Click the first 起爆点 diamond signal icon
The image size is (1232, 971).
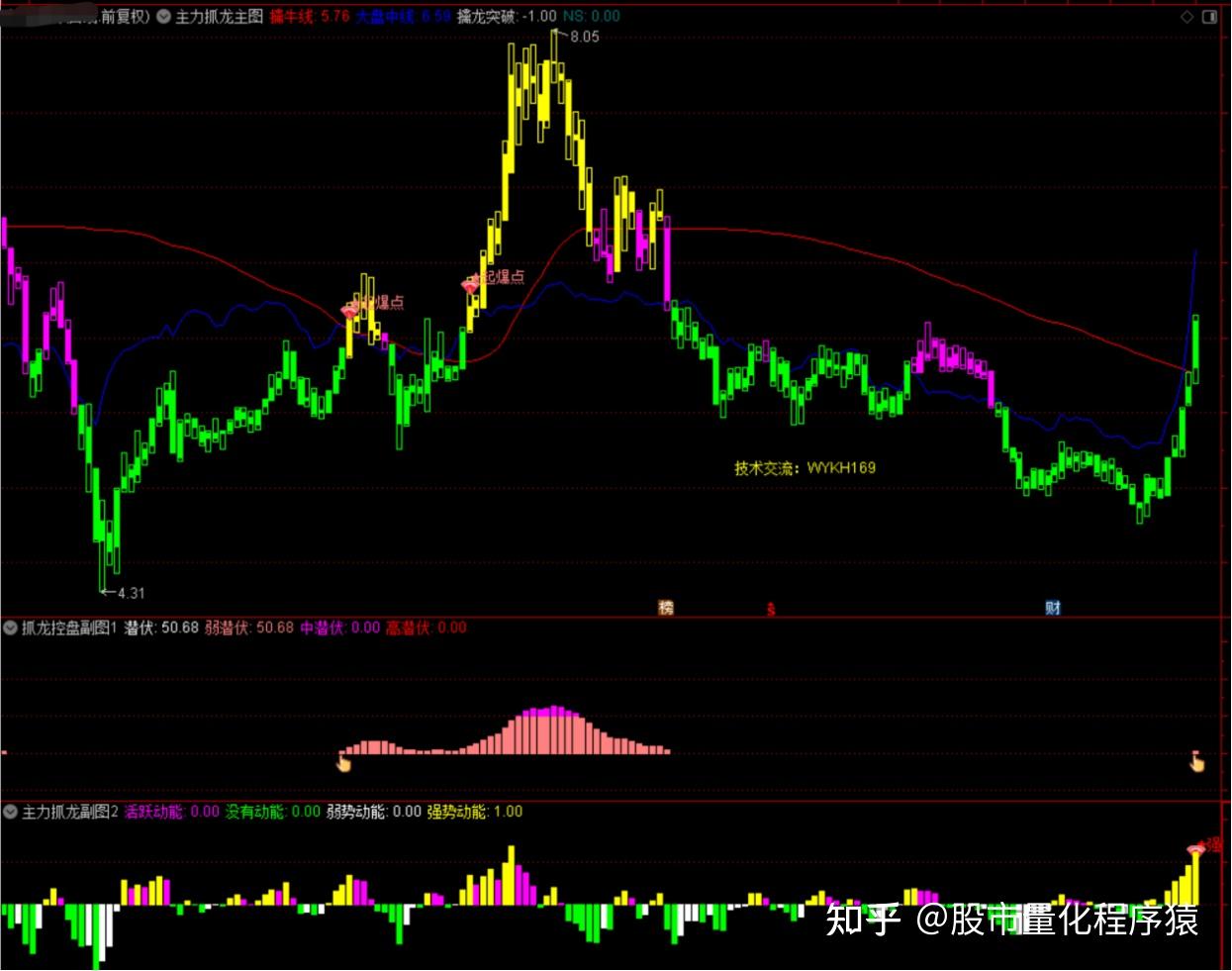pos(349,311)
